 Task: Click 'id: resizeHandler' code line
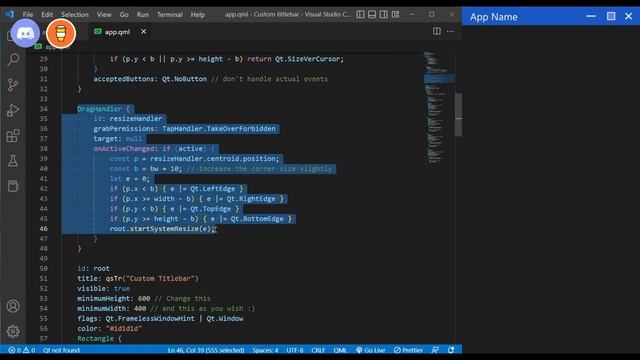(x=128, y=119)
